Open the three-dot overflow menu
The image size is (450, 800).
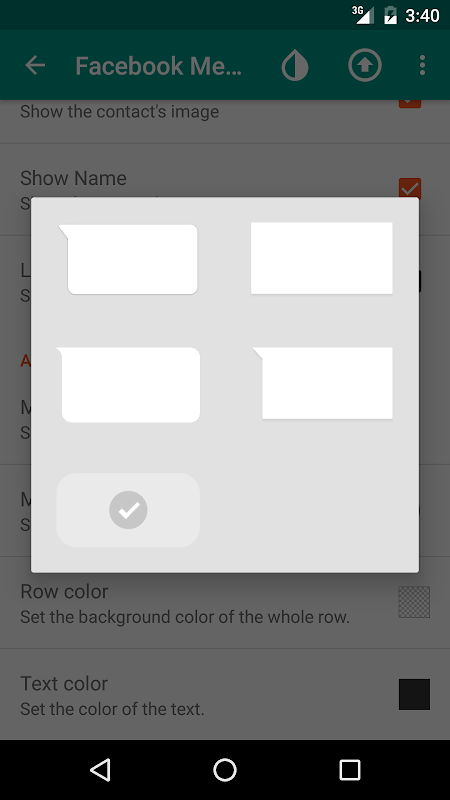[x=422, y=65]
